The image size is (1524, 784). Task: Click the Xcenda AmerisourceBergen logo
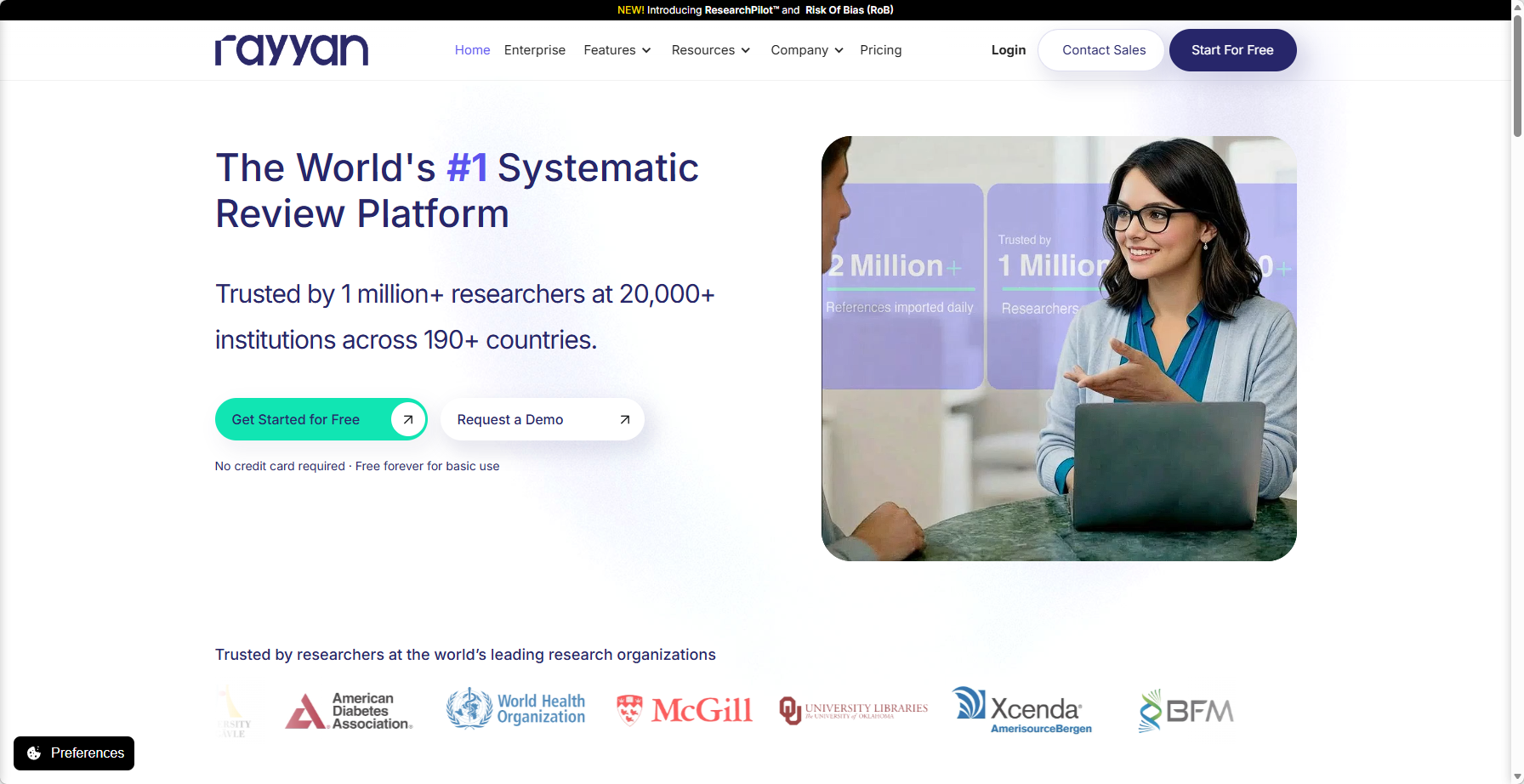coord(1022,710)
